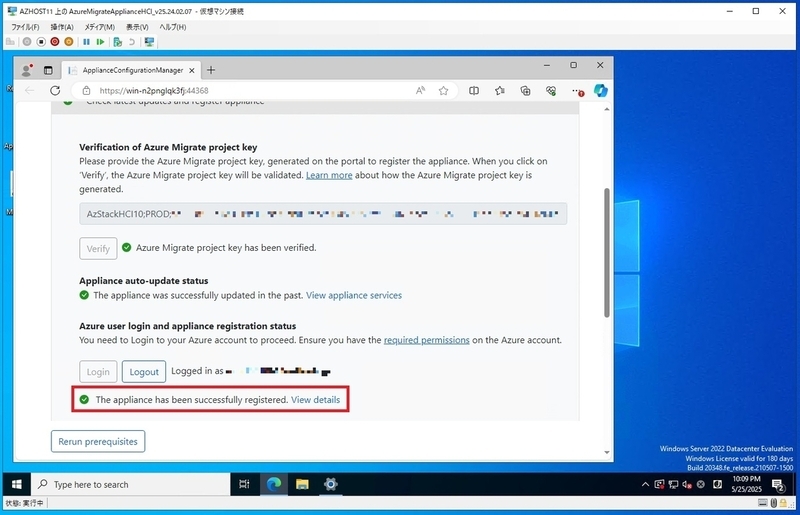This screenshot has width=800, height=515.
Task: Select the ApplianceConfigurationManager tab
Action: tap(132, 70)
